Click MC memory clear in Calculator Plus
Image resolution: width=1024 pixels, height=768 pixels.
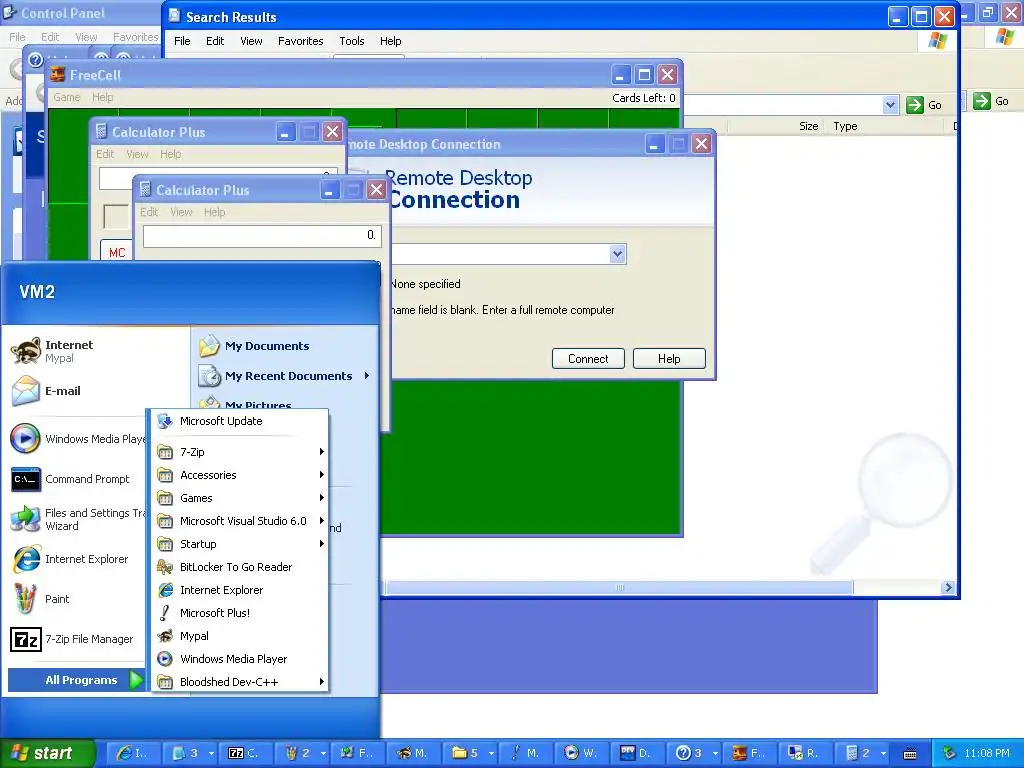117,252
